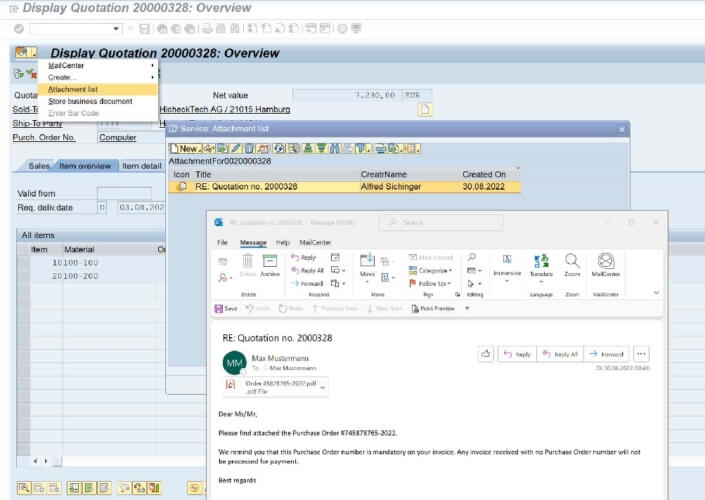This screenshot has width=705, height=500.
Task: Click the Like thumbs-up icon in message header
Action: [486, 354]
